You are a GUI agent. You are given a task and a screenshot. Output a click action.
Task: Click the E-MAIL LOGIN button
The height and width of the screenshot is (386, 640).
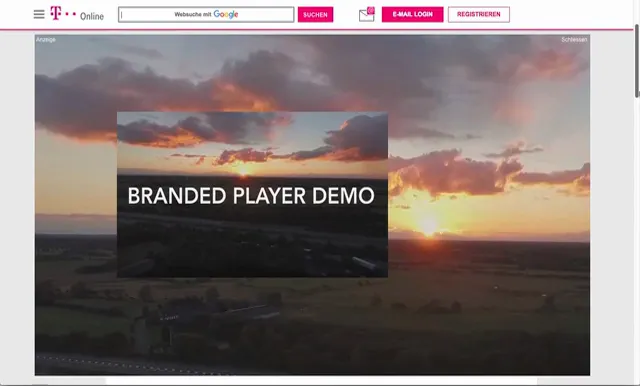click(x=413, y=14)
